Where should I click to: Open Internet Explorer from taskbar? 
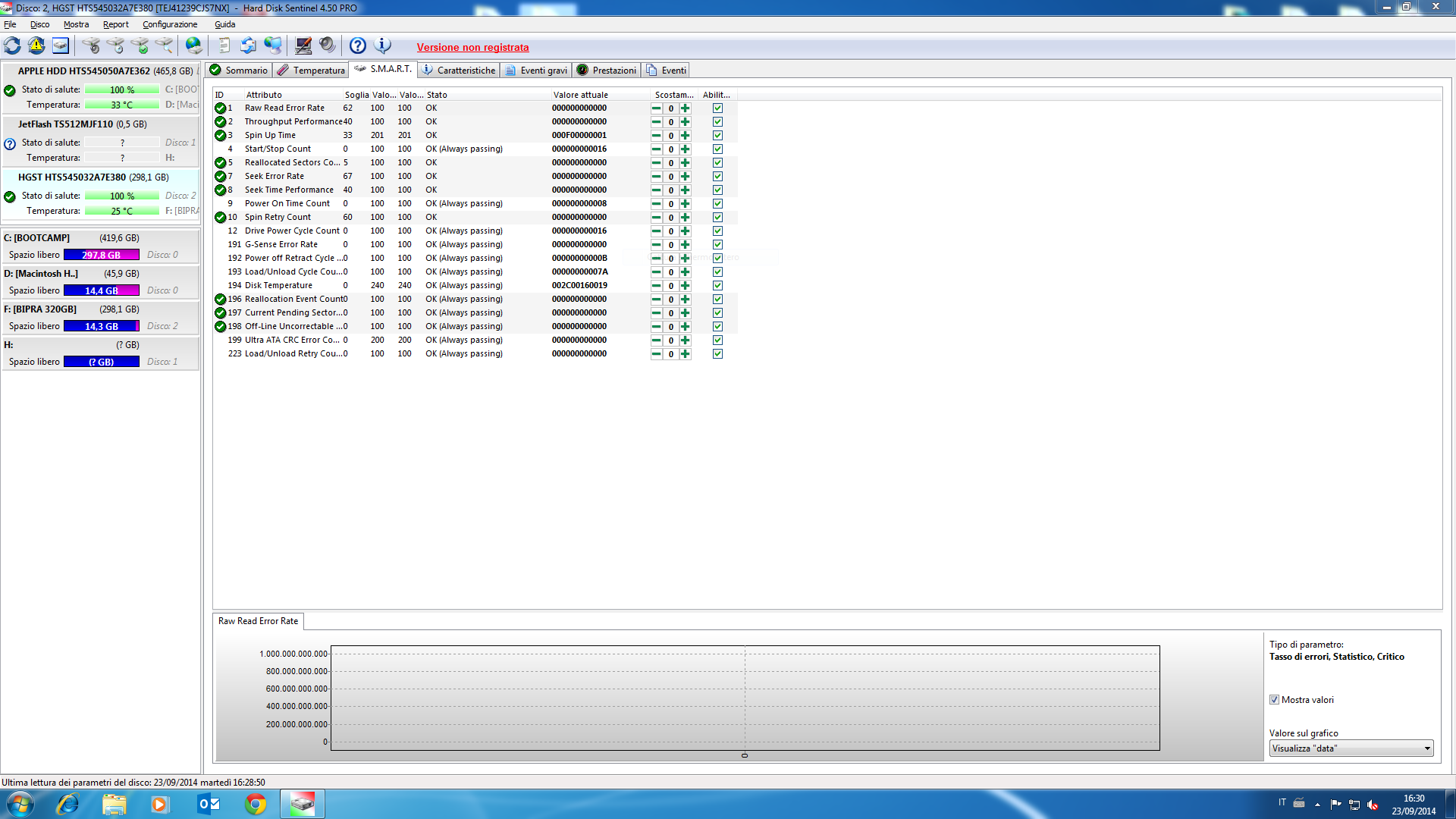click(x=67, y=804)
